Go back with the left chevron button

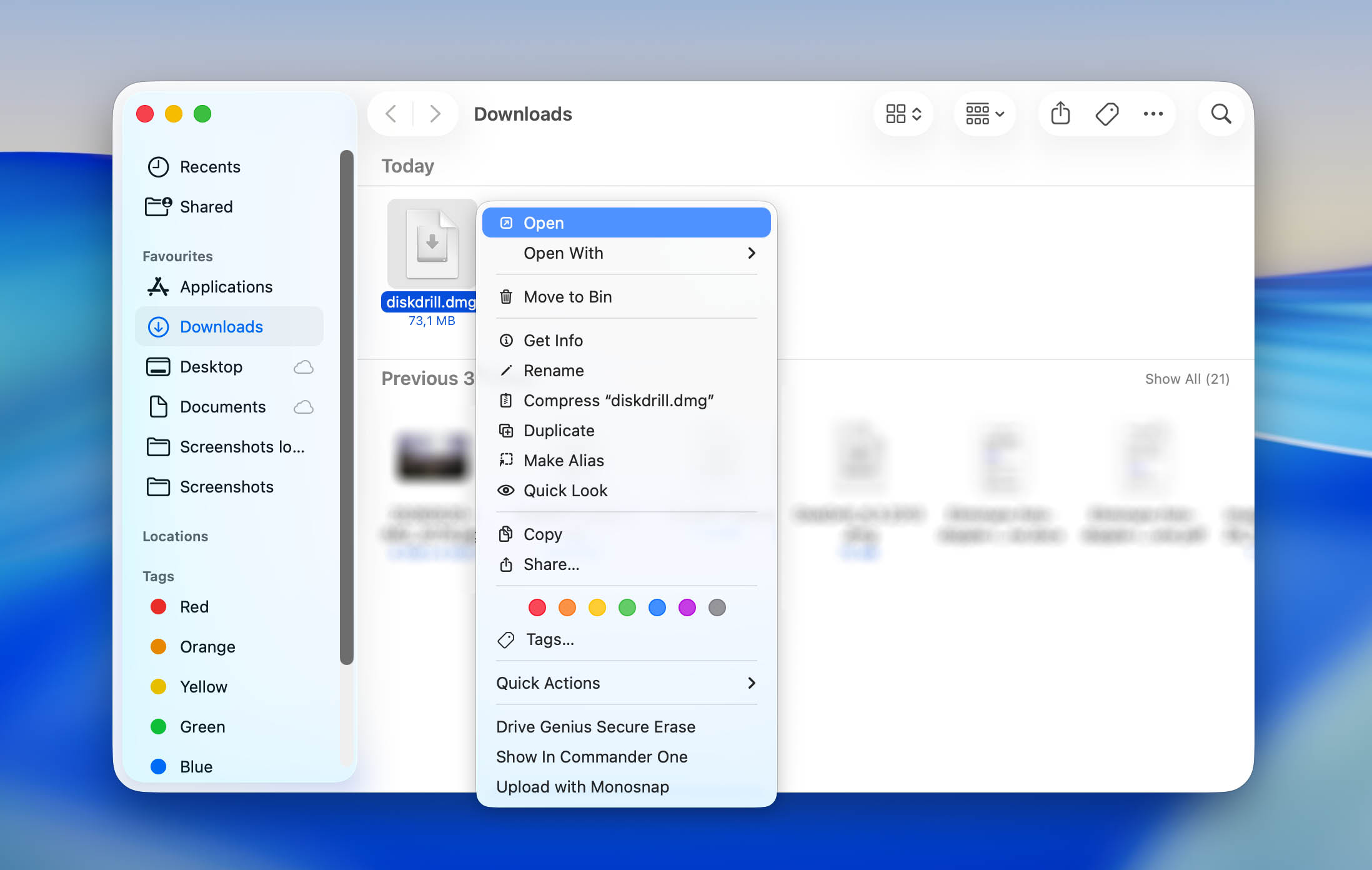click(x=391, y=114)
